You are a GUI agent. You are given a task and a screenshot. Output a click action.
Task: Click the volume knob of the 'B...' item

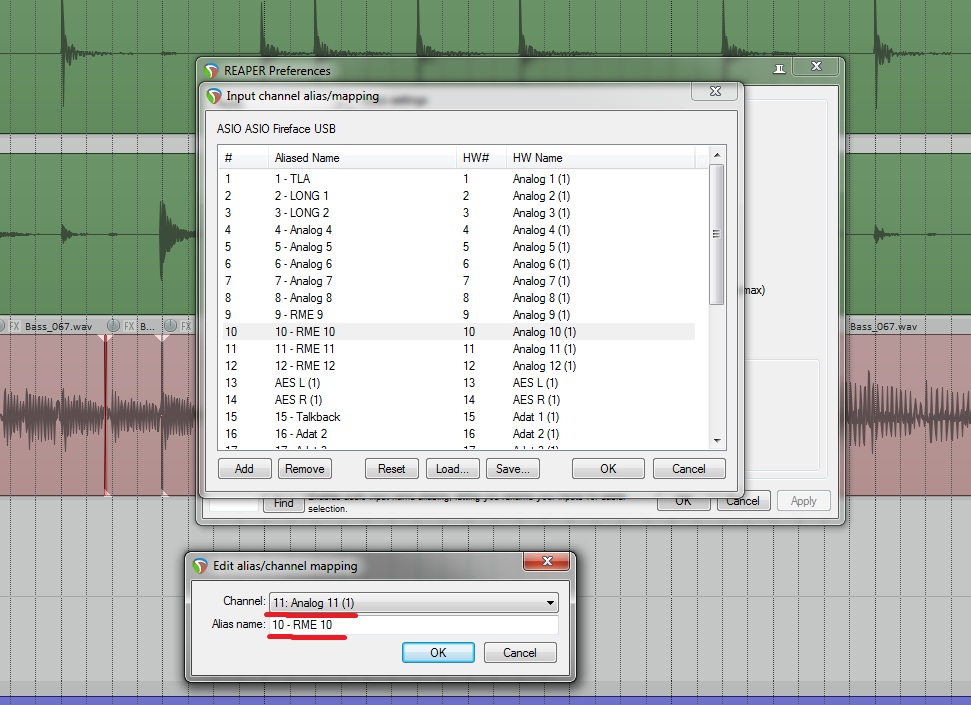(113, 325)
